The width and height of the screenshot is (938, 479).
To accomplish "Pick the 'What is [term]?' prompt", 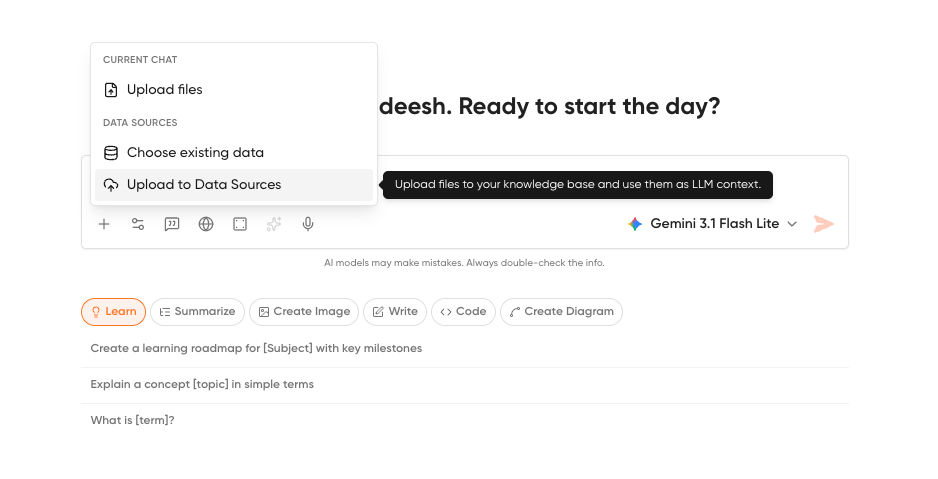I will (x=465, y=420).
